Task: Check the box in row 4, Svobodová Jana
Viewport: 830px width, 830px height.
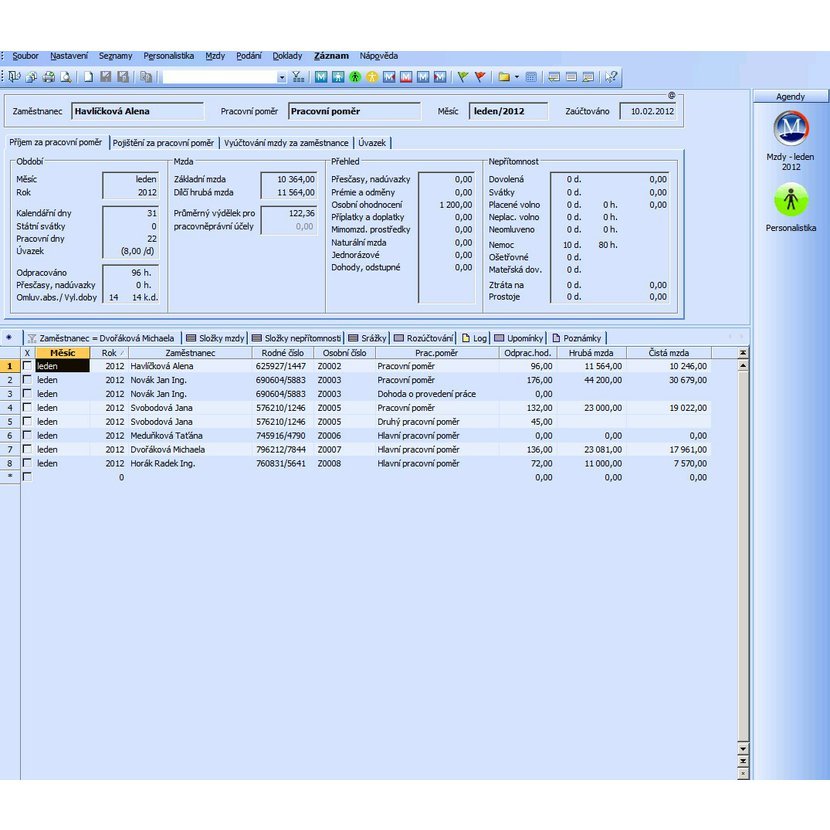Action: (x=27, y=408)
